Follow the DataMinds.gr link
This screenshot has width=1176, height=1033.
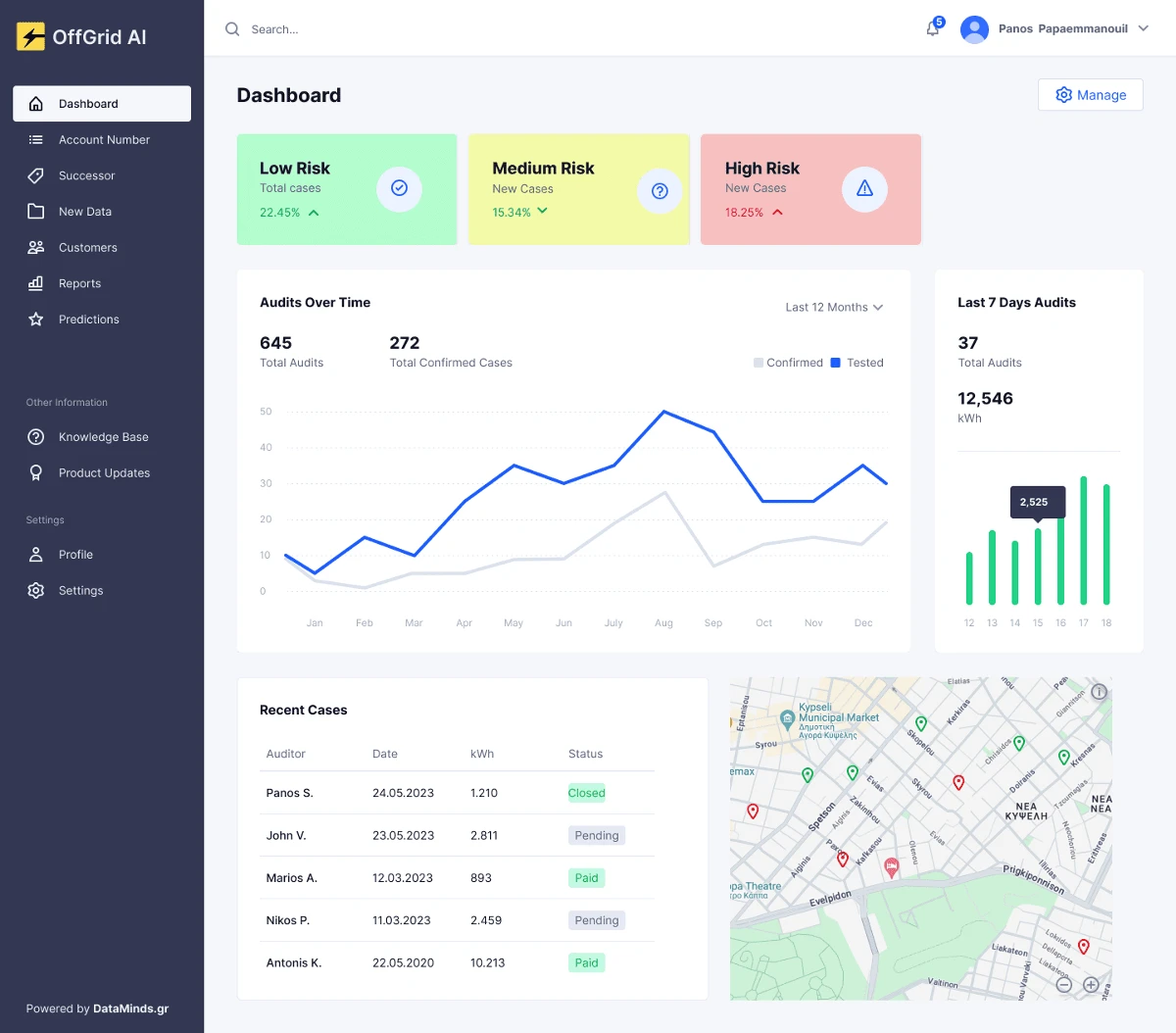[x=131, y=1008]
